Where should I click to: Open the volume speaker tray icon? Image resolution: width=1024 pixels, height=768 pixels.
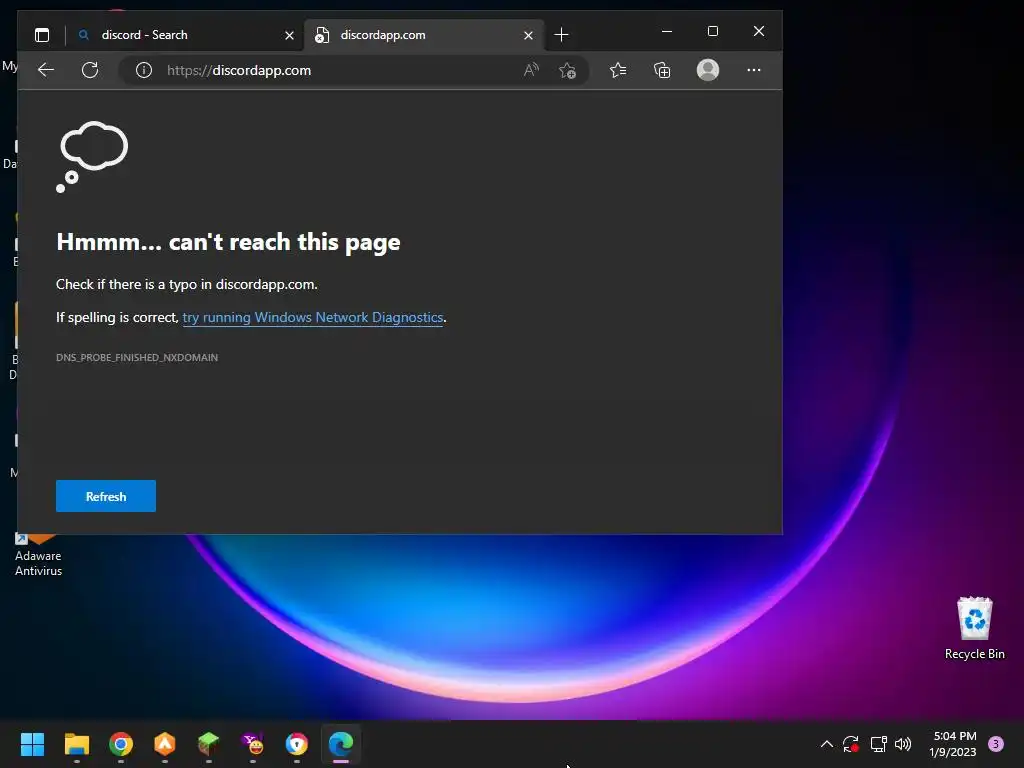click(903, 744)
